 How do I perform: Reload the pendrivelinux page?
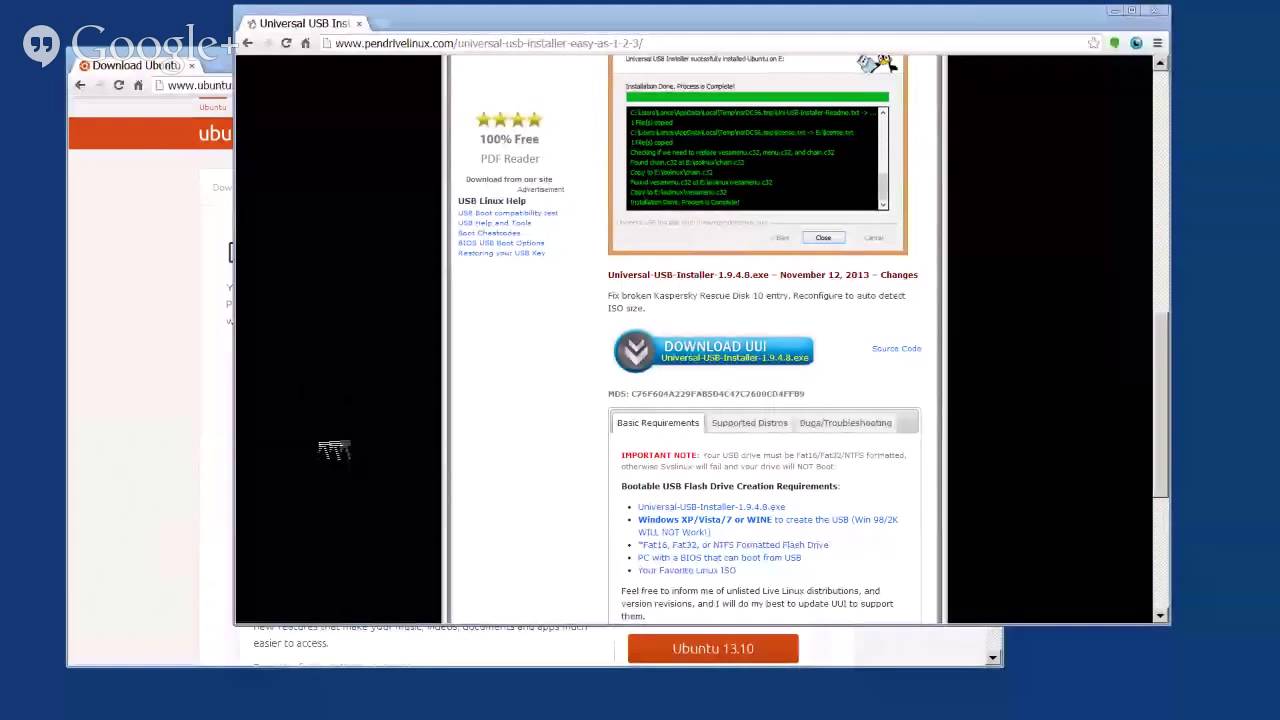[286, 43]
